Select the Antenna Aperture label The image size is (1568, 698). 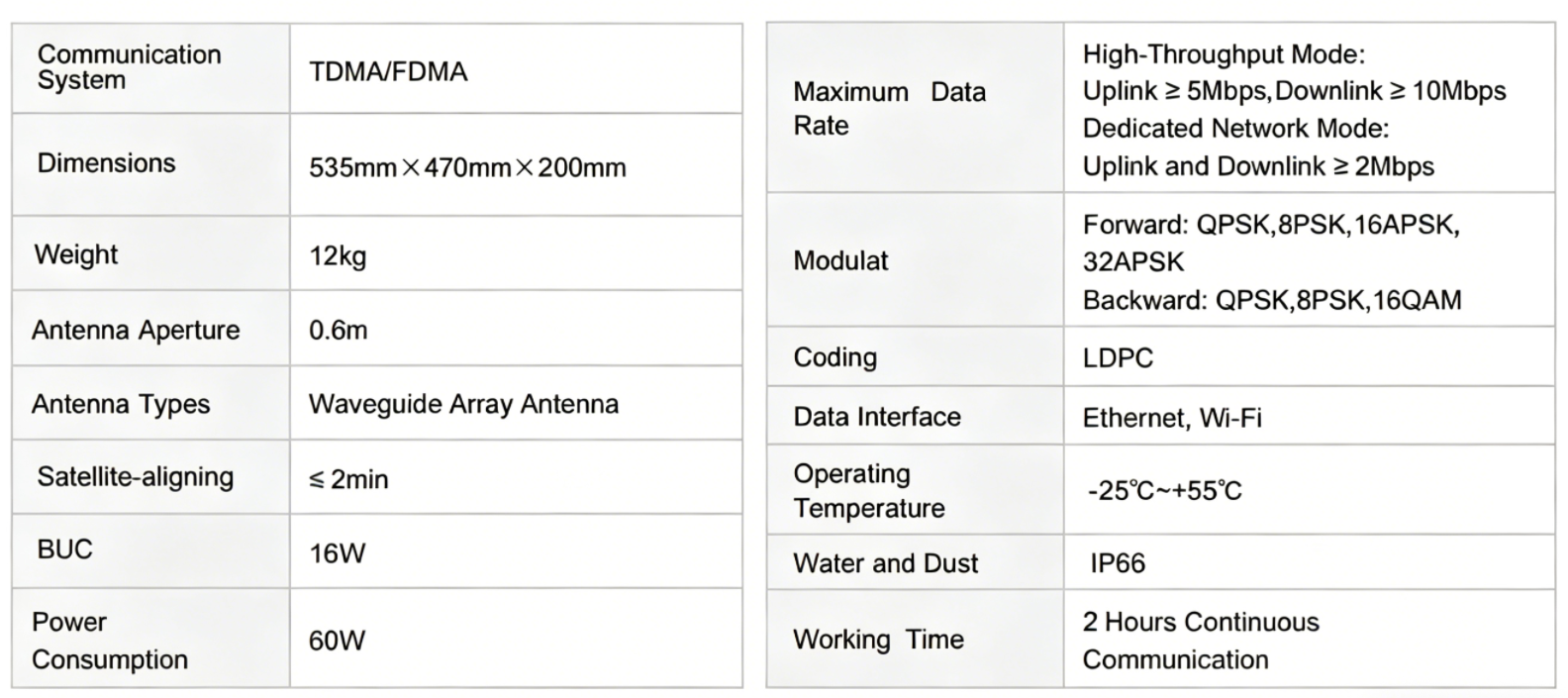[136, 330]
